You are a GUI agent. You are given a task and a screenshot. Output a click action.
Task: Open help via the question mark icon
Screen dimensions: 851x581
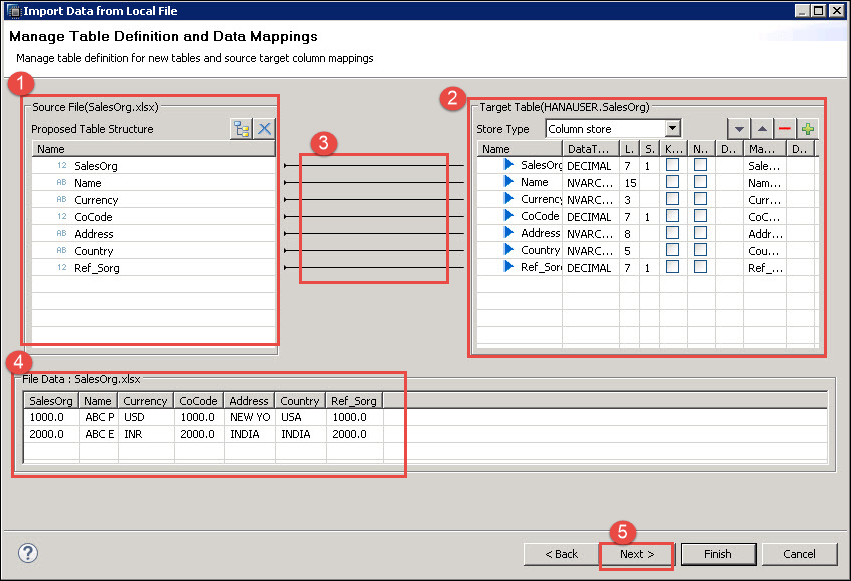pos(28,553)
